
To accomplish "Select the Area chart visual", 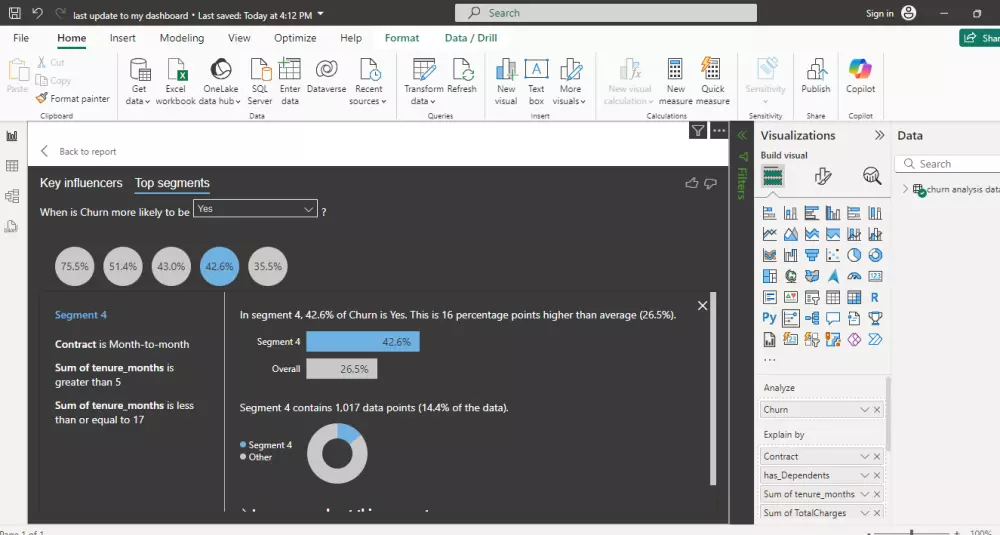I will 791,235.
